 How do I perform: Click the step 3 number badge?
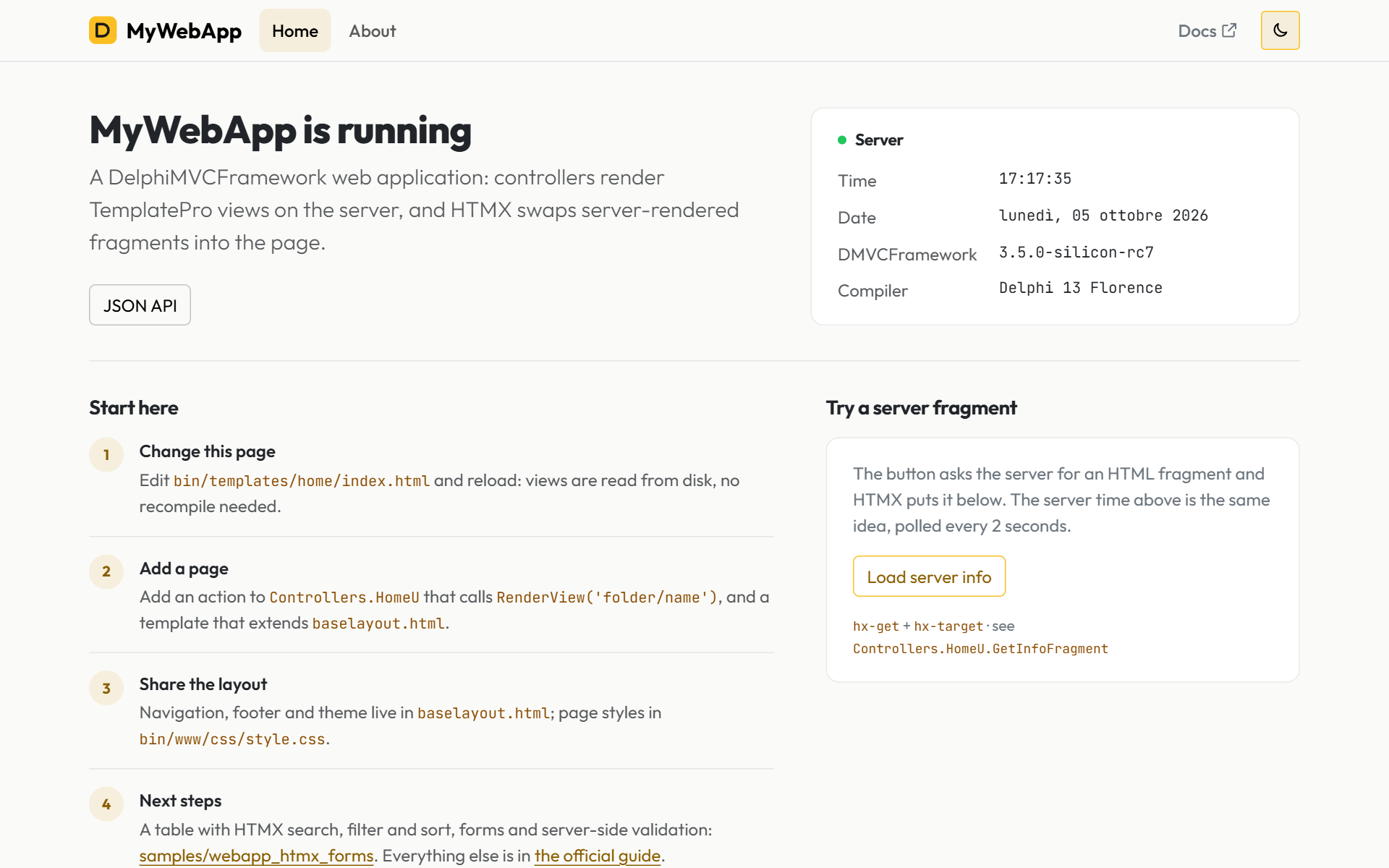pos(106,688)
